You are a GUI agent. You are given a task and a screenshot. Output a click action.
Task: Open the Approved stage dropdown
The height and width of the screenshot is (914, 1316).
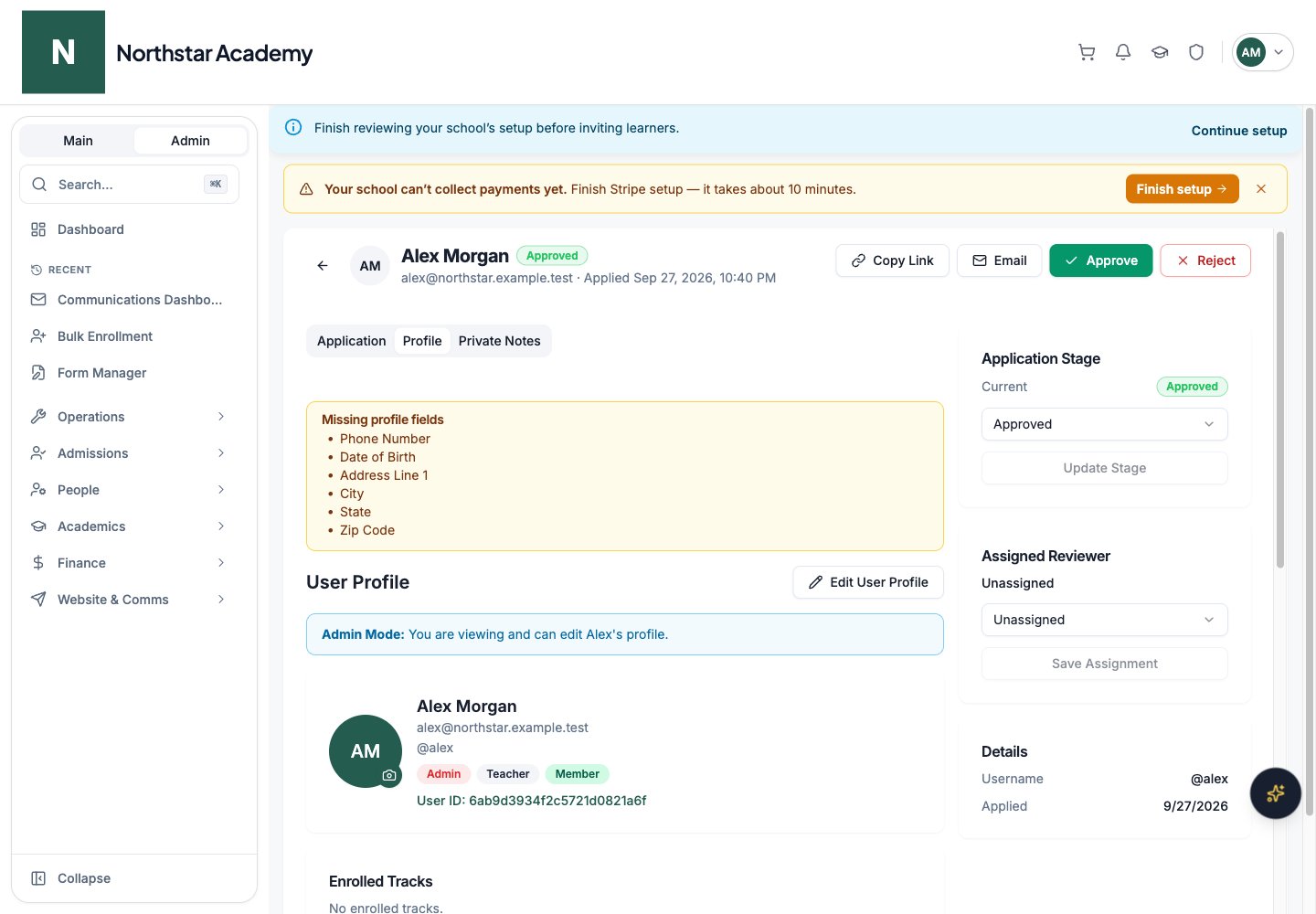tap(1104, 424)
